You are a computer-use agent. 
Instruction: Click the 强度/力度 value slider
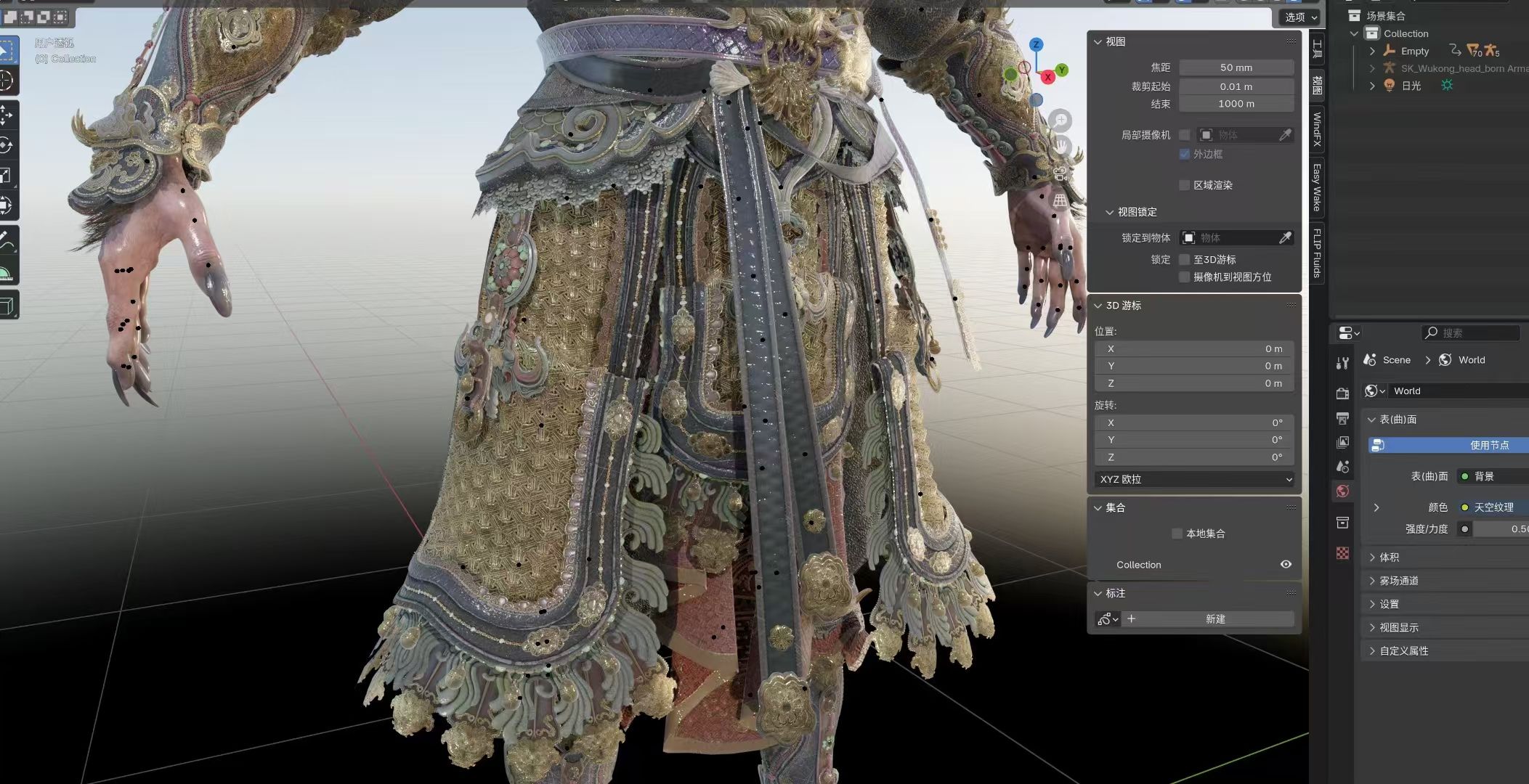coord(1501,529)
